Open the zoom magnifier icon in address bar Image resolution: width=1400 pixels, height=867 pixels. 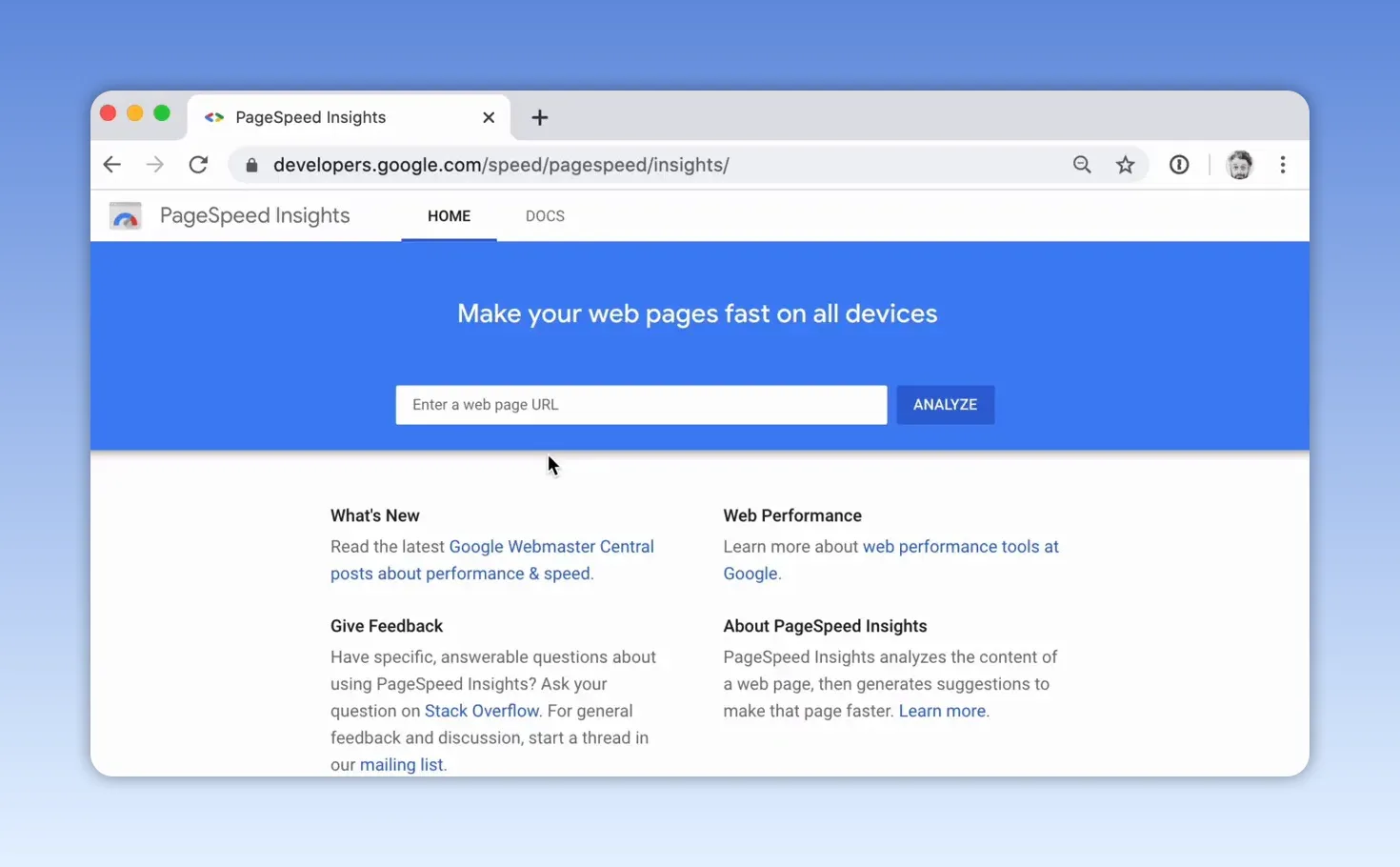pyautogui.click(x=1082, y=165)
